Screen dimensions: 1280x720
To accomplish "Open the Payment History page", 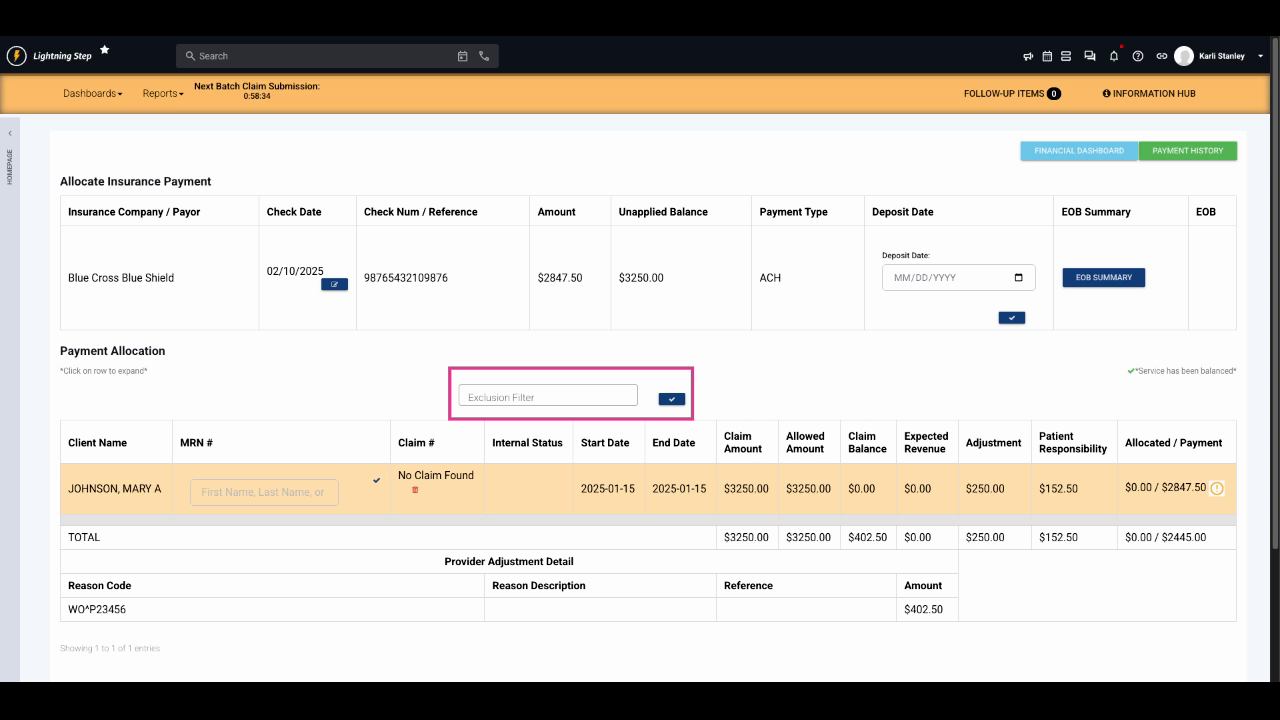I will coord(1187,151).
